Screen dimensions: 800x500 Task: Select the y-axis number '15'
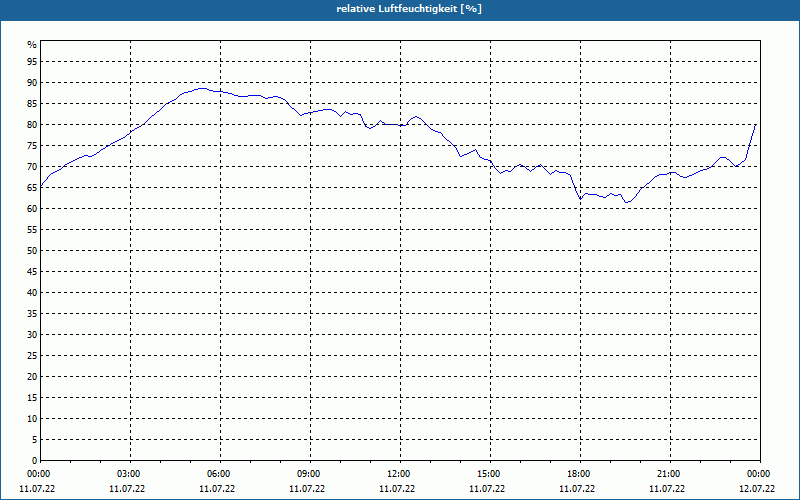coord(32,397)
